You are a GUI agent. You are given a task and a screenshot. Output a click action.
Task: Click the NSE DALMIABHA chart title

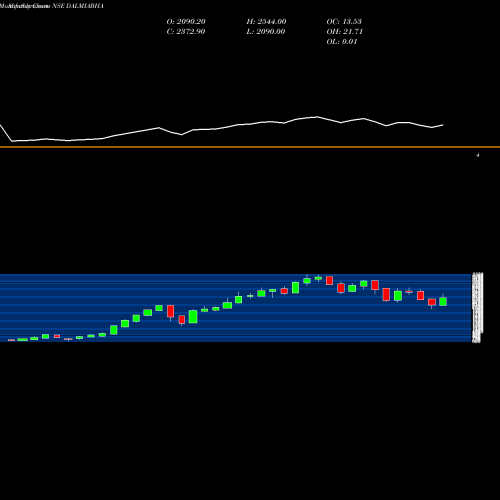[78, 6]
